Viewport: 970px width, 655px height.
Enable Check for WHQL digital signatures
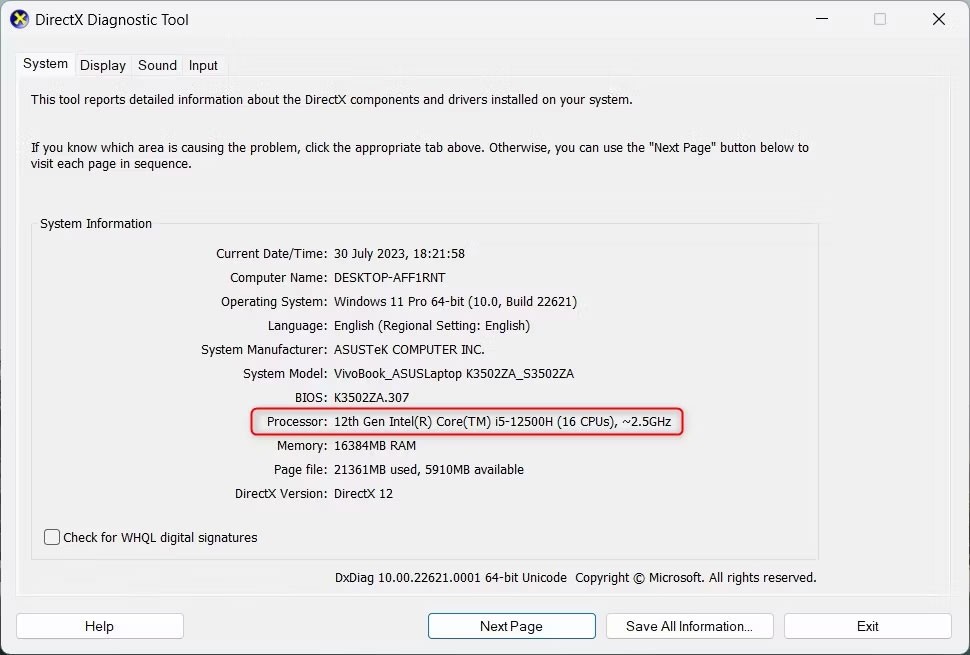[x=52, y=537]
